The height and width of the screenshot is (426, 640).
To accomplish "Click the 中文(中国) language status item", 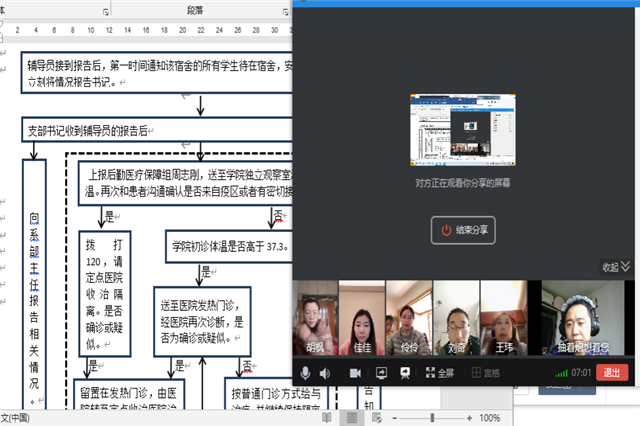I will tap(18, 417).
